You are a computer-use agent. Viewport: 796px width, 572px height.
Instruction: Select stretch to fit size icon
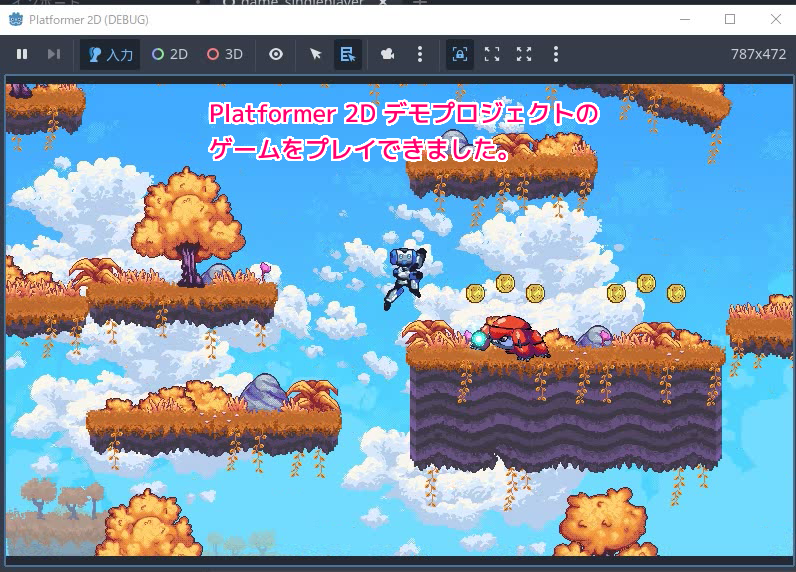click(x=524, y=54)
